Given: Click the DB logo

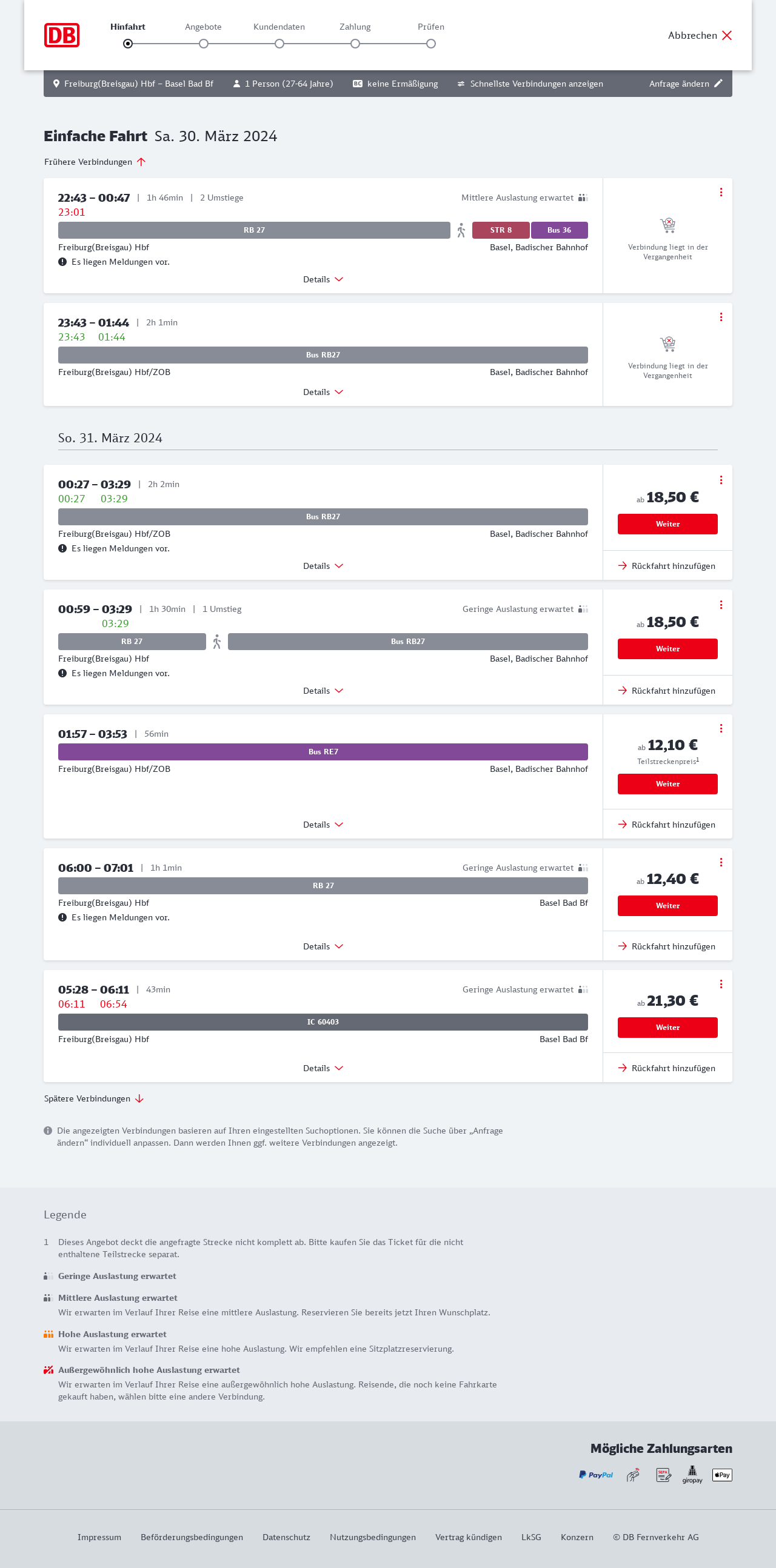Looking at the screenshot, I should click(61, 35).
